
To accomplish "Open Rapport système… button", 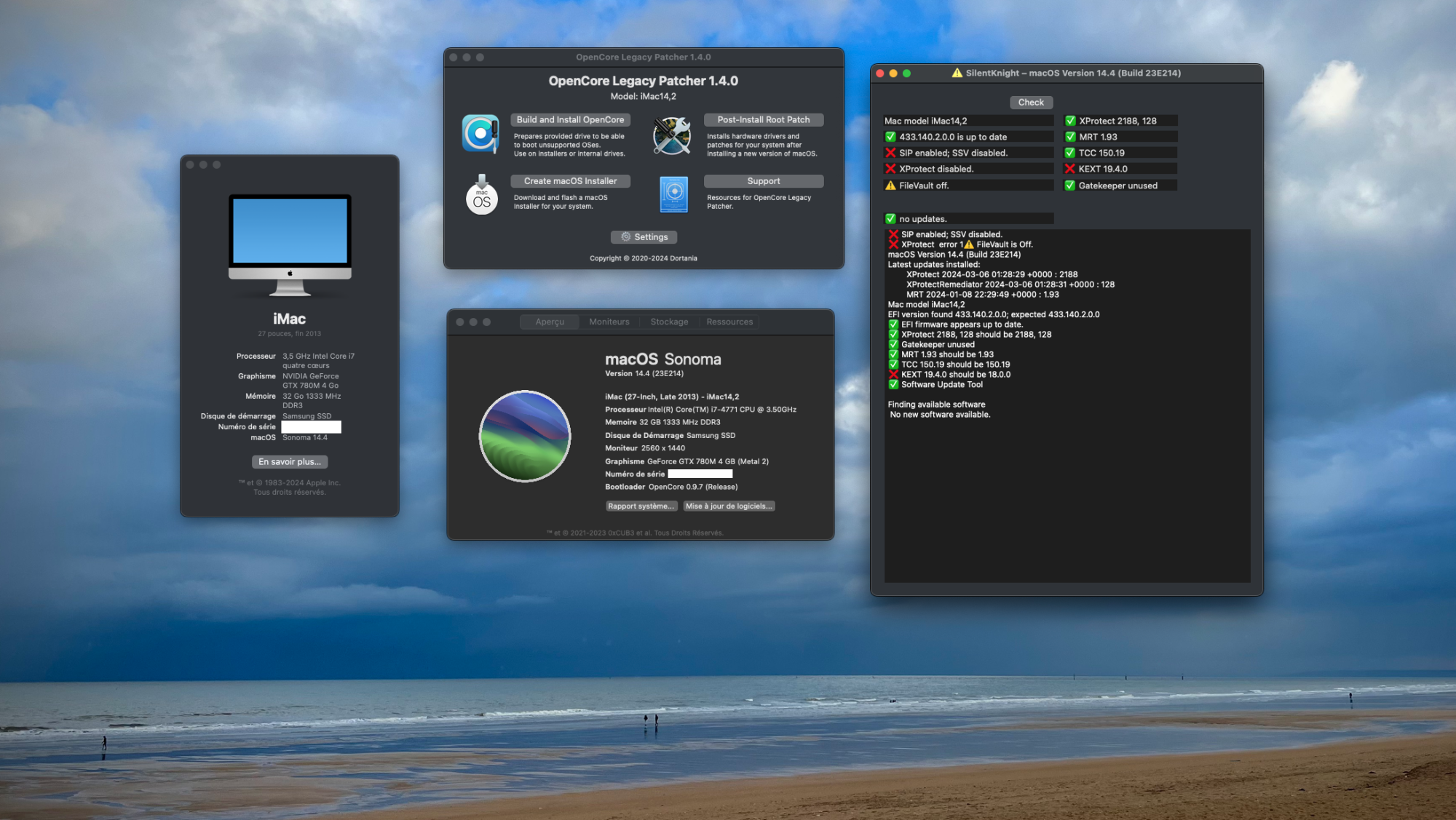I will 641,506.
